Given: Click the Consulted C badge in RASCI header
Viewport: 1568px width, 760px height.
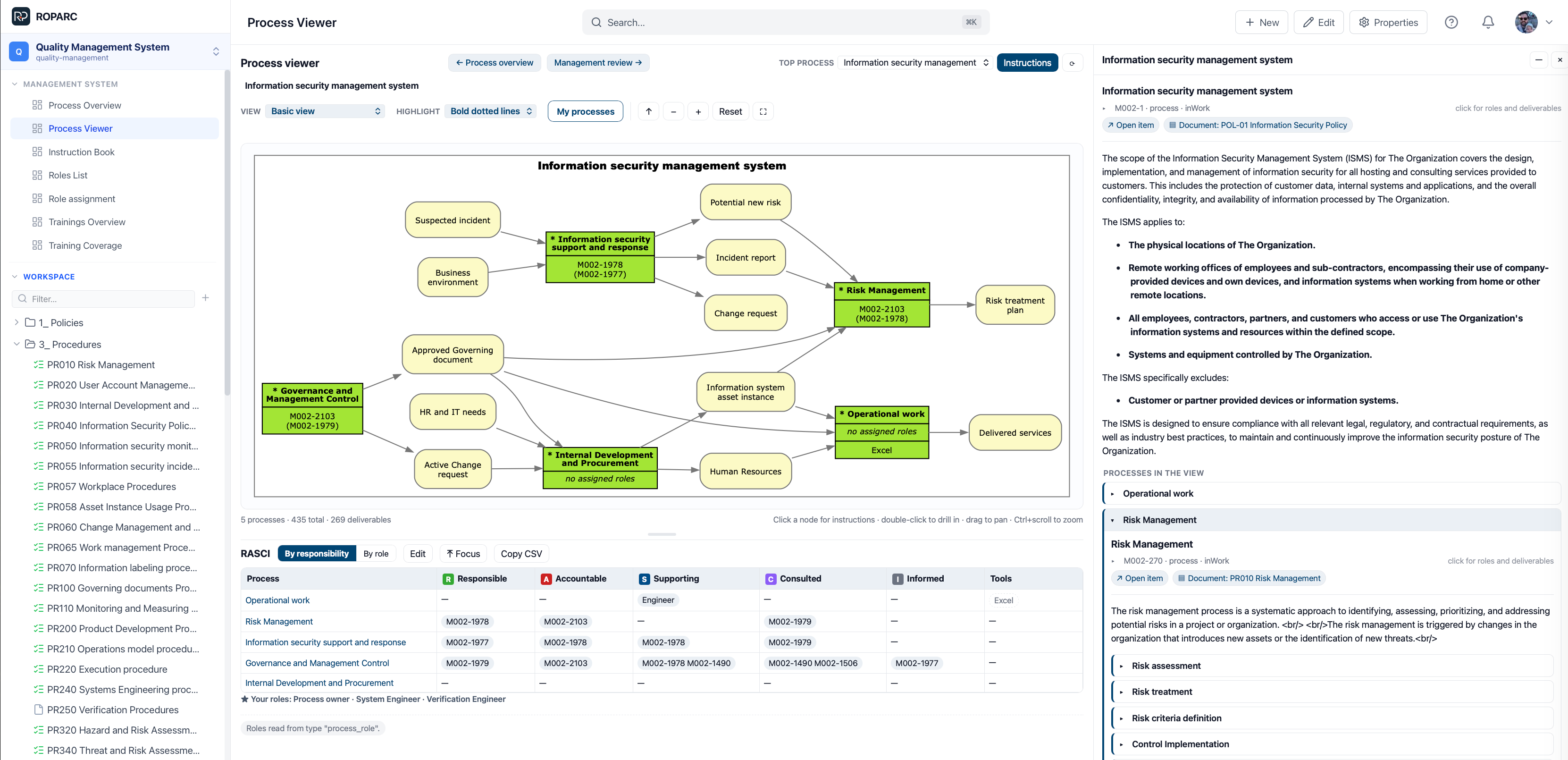Looking at the screenshot, I should click(771, 579).
